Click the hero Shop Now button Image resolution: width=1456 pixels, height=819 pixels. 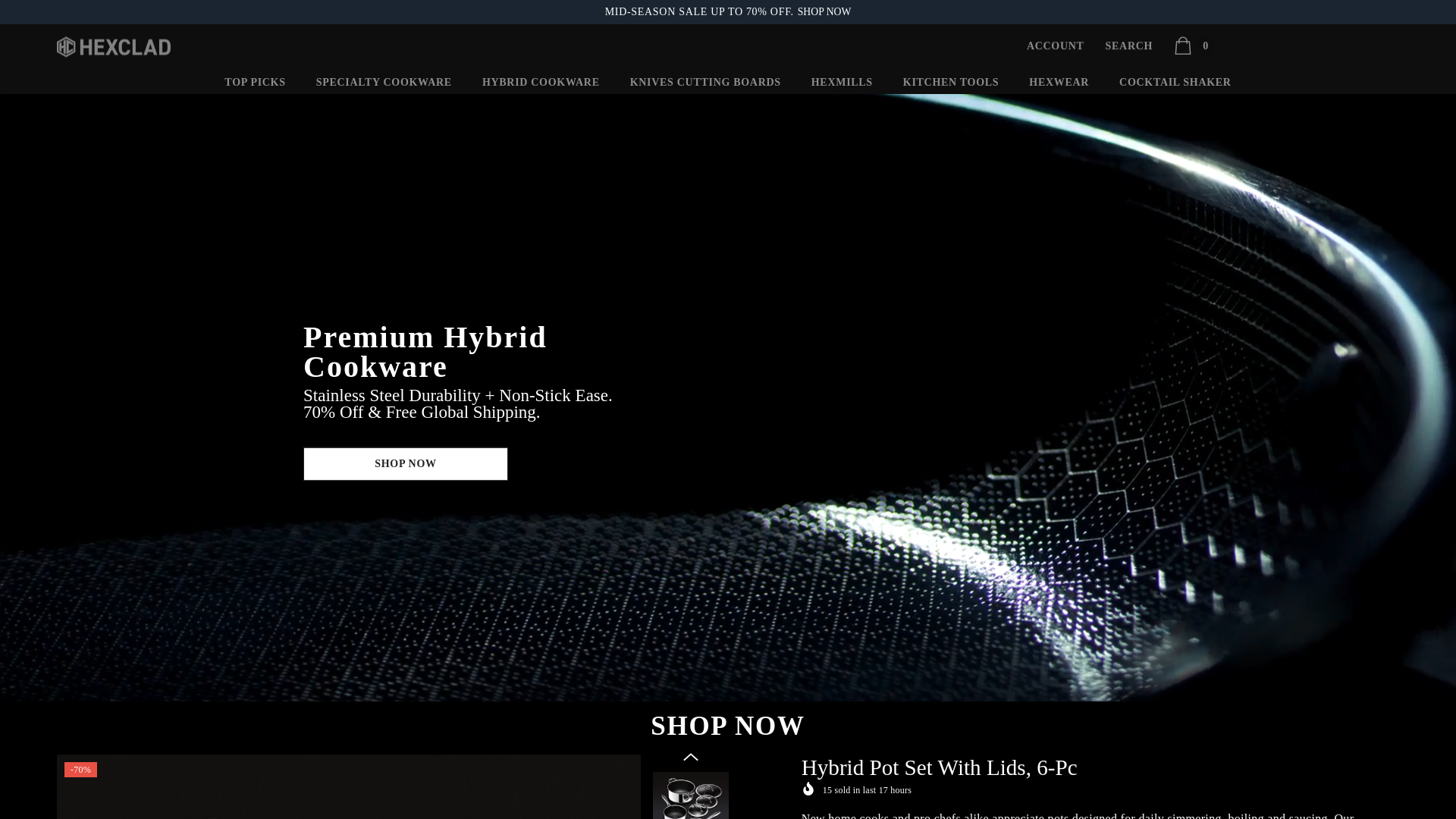tap(406, 463)
